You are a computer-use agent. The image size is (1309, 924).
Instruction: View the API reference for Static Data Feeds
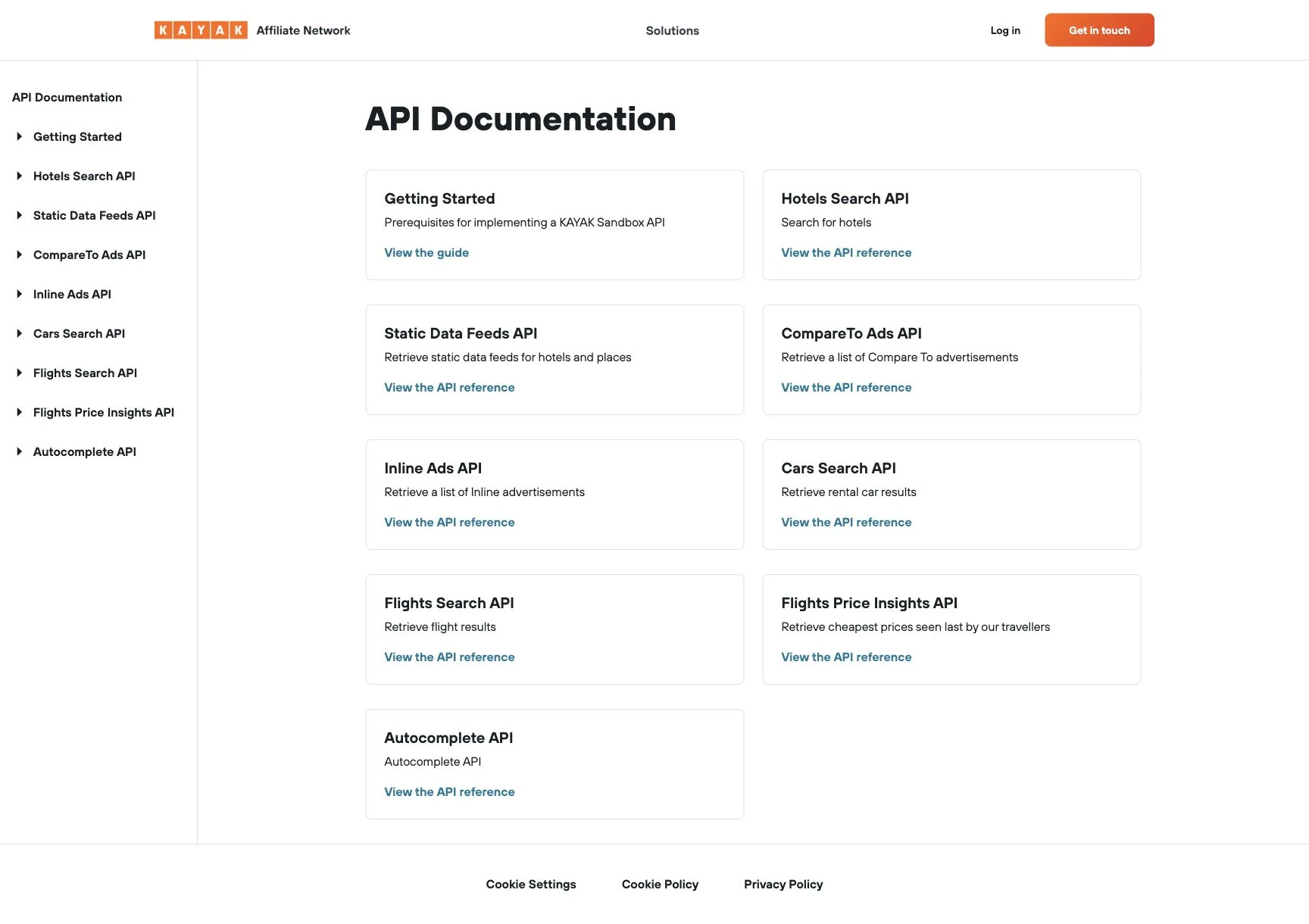coord(449,387)
